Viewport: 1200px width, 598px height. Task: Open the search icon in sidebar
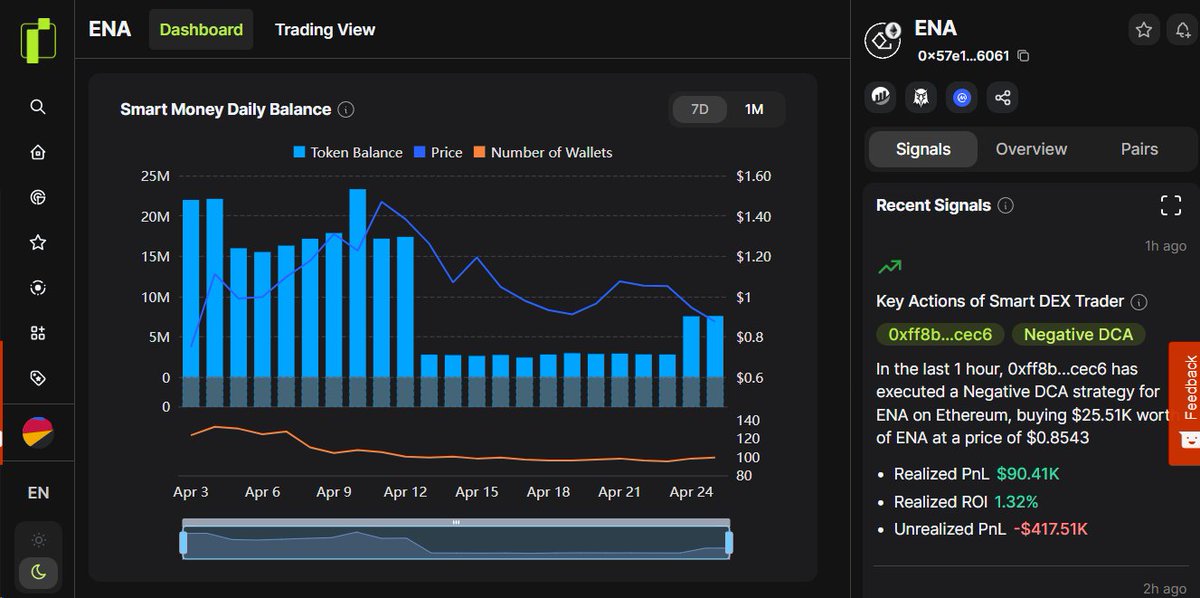pos(38,107)
